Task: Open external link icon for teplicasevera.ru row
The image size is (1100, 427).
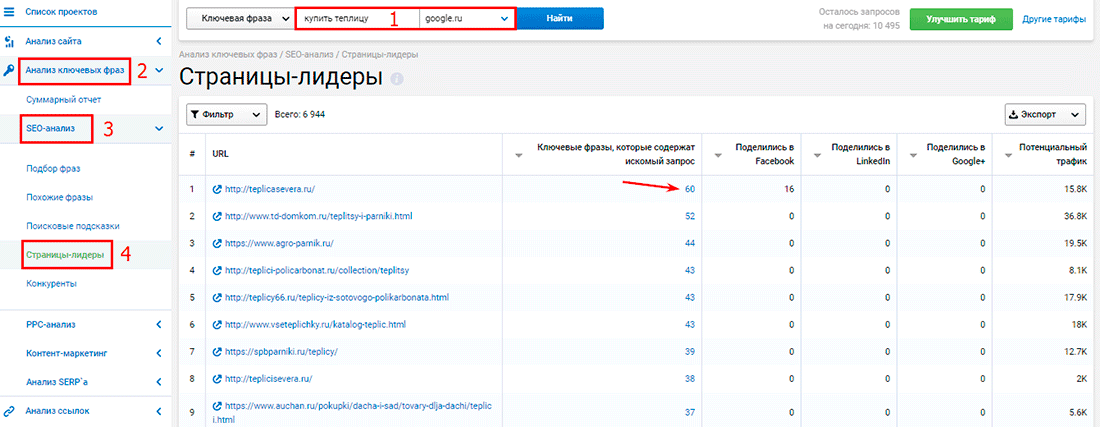Action: tap(216, 189)
